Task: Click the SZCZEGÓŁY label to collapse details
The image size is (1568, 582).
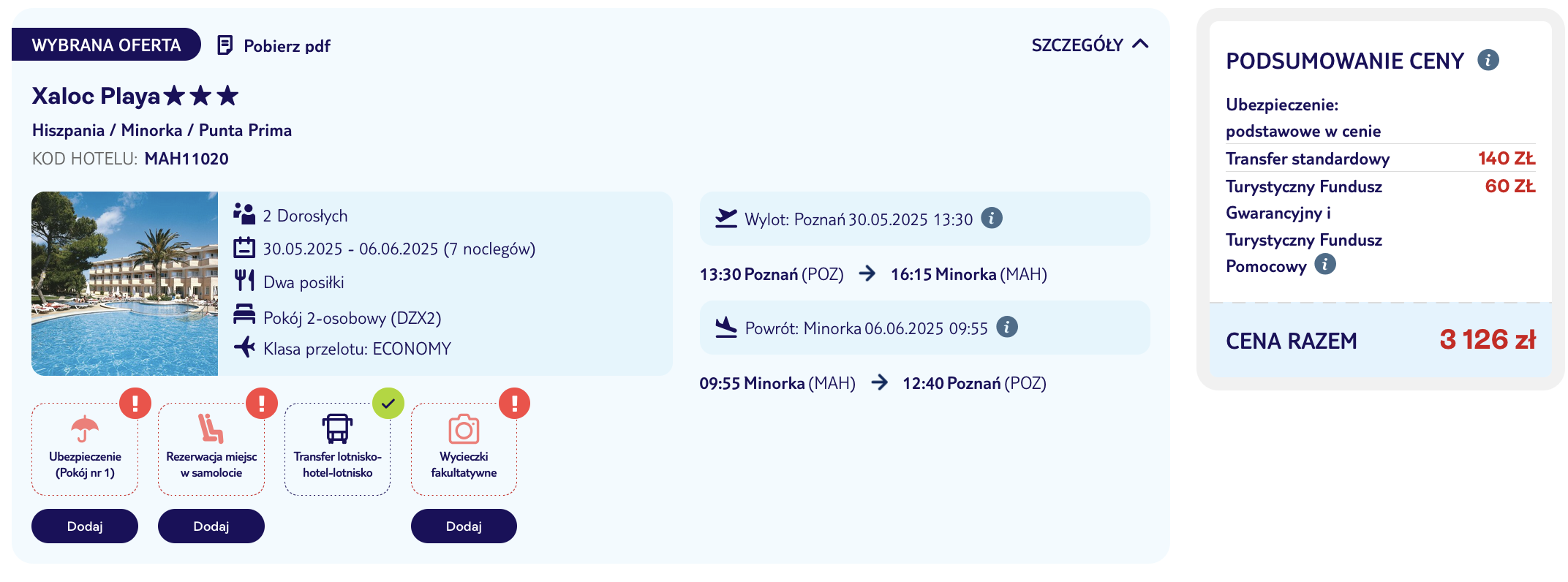Action: coord(1077,45)
